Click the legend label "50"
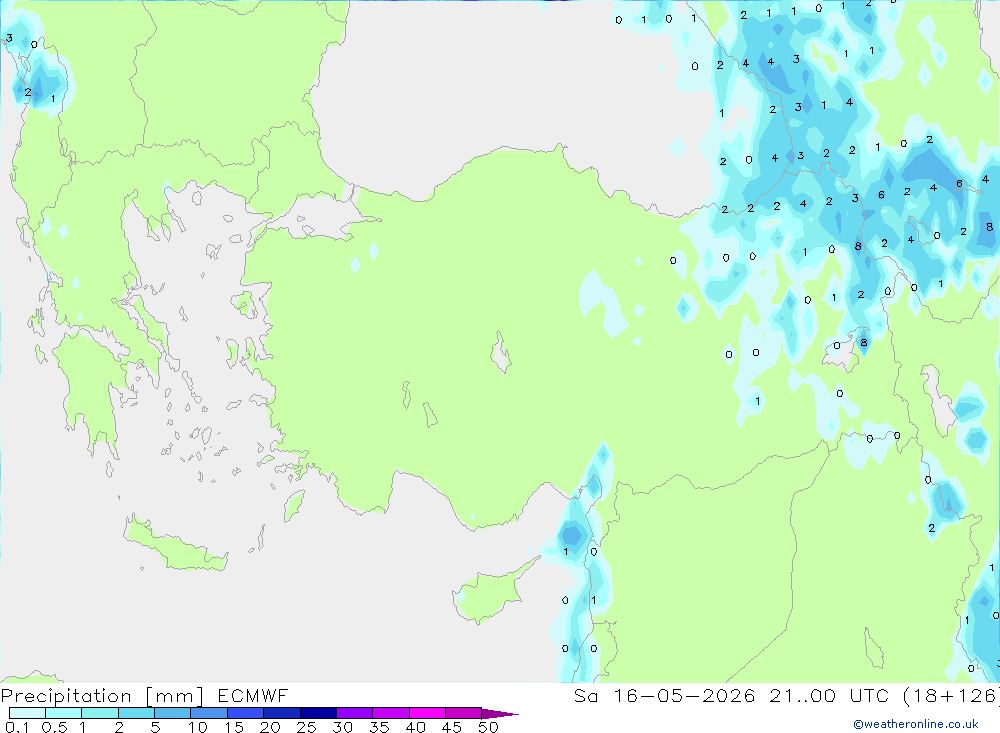This screenshot has width=1000, height=733. click(x=489, y=727)
